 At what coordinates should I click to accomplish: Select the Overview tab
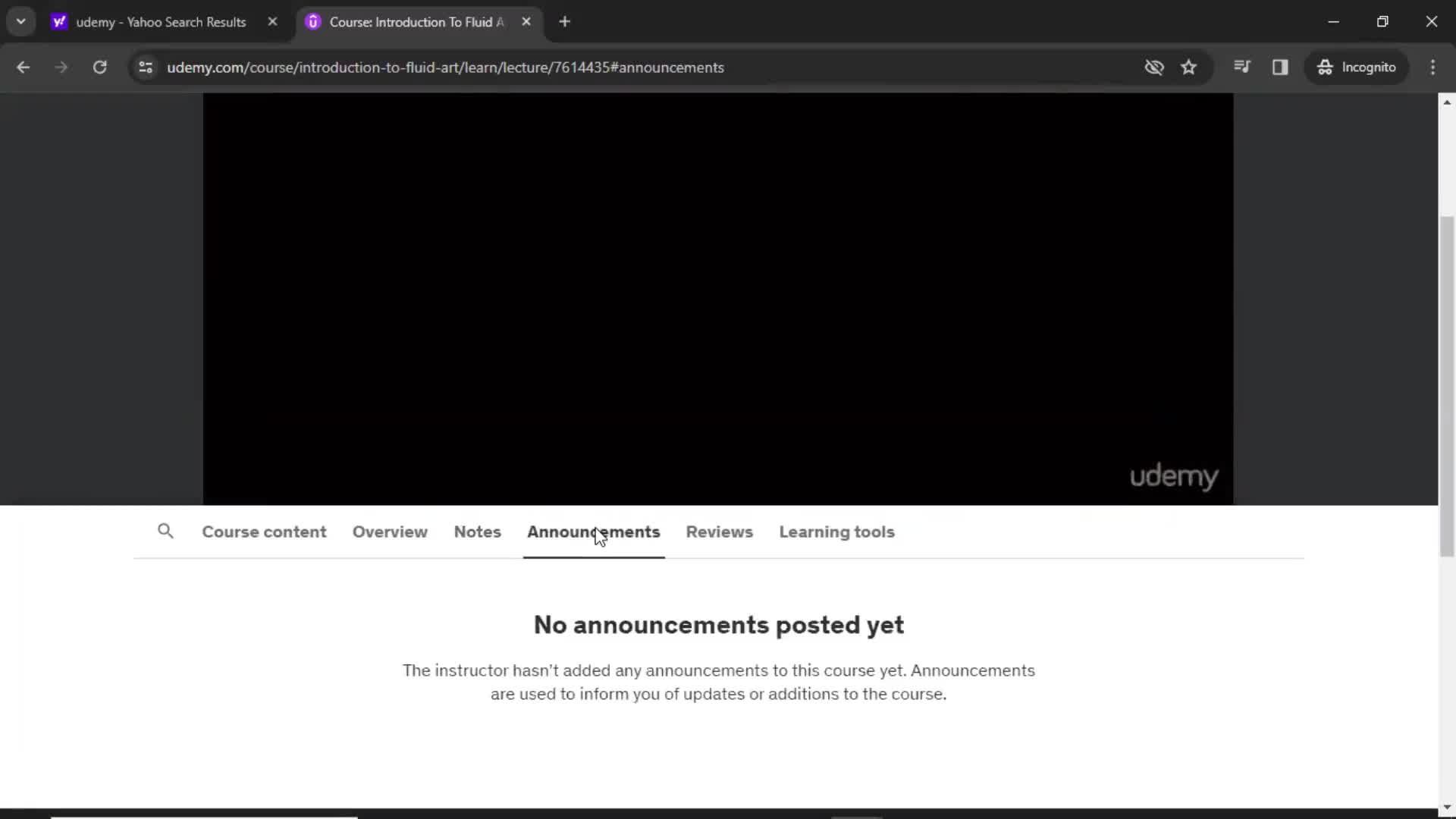point(390,531)
